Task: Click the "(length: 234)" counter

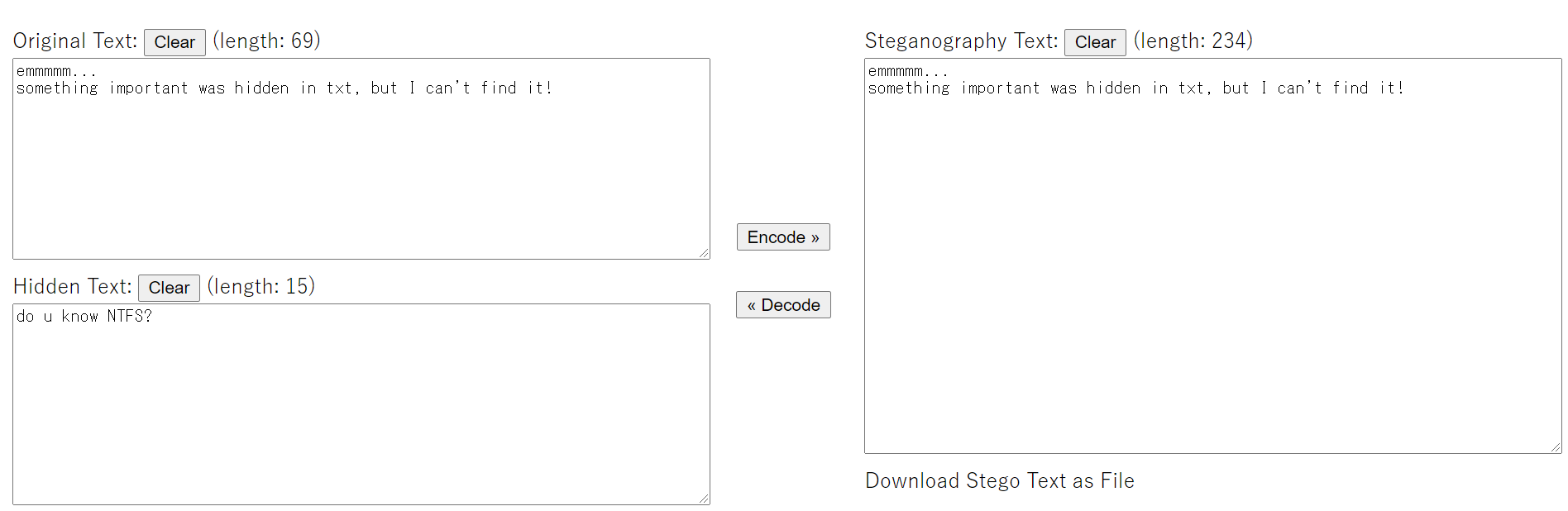Action: point(1193,41)
